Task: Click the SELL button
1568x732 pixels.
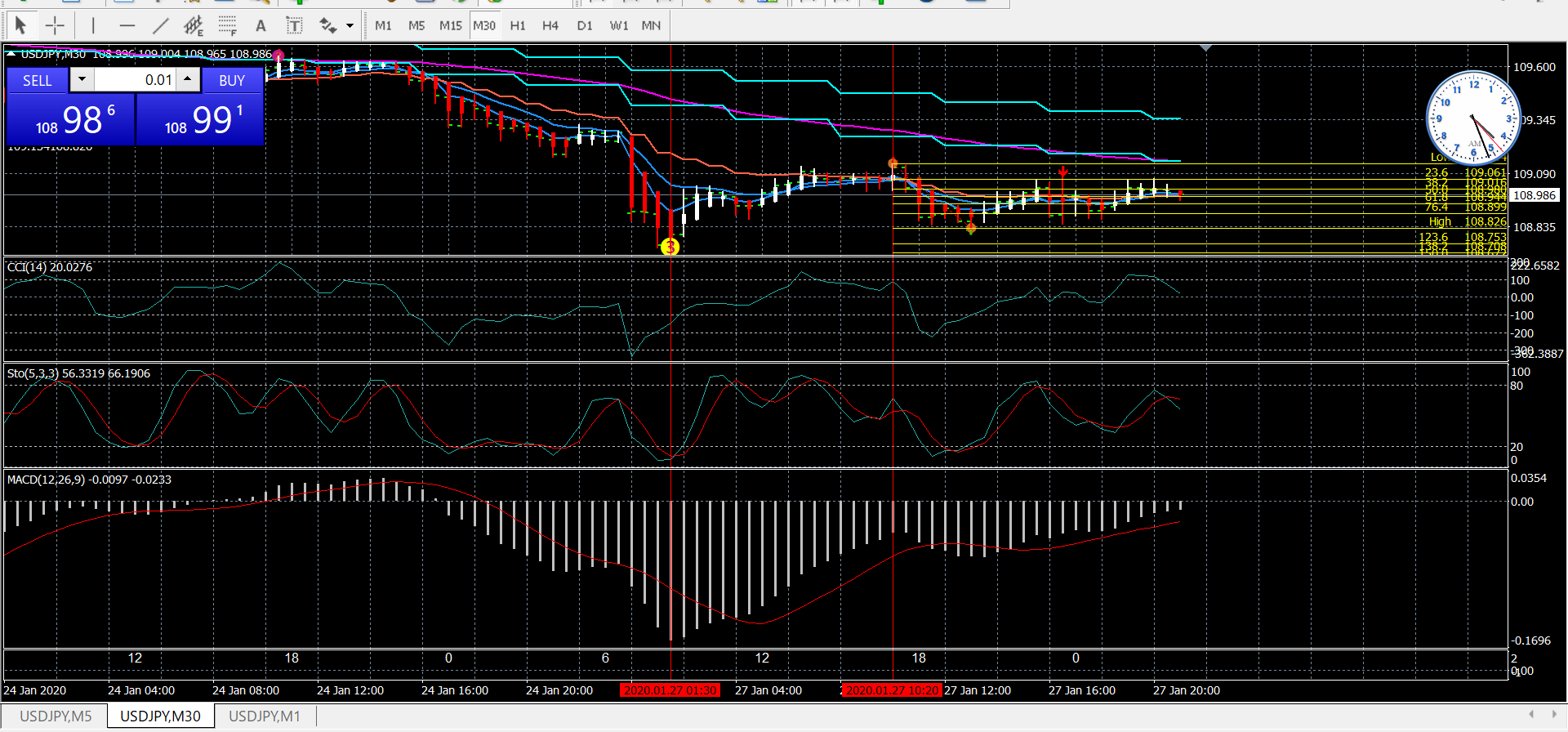Action: coord(38,80)
